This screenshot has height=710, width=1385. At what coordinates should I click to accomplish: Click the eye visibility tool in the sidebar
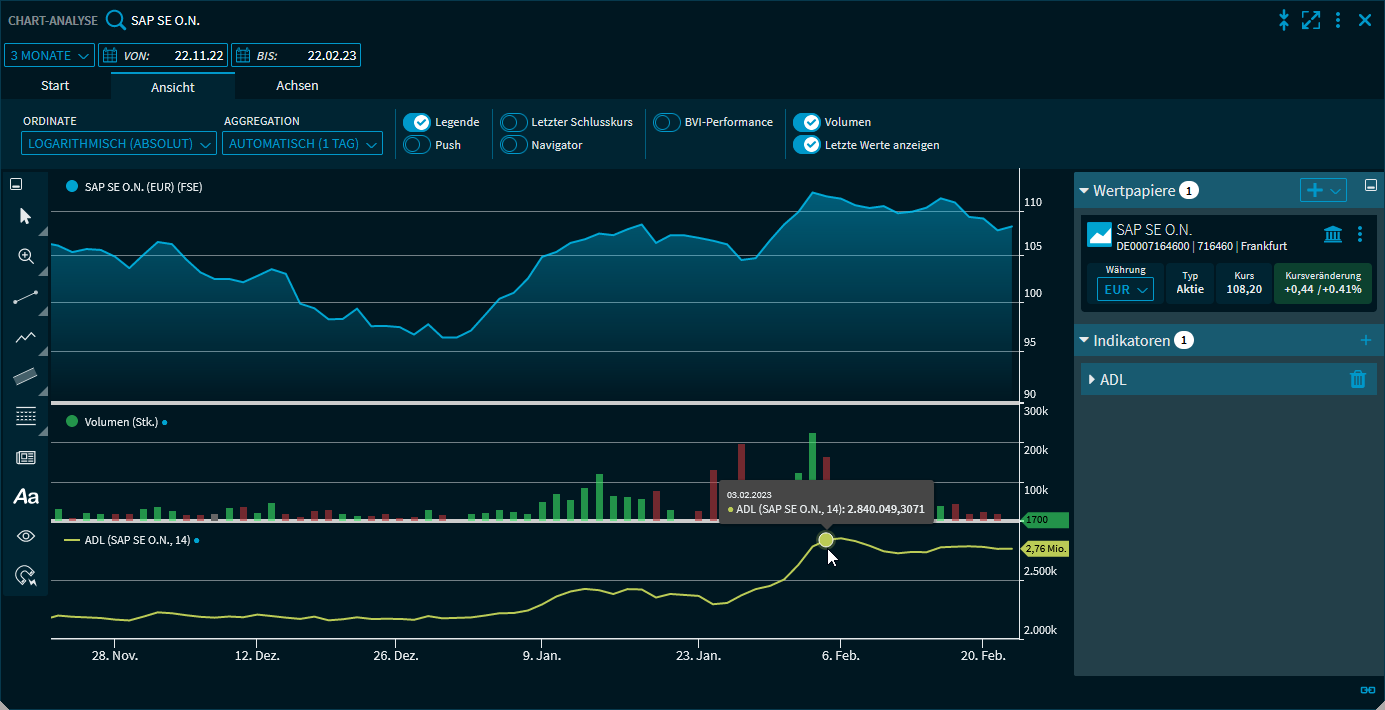pyautogui.click(x=26, y=536)
